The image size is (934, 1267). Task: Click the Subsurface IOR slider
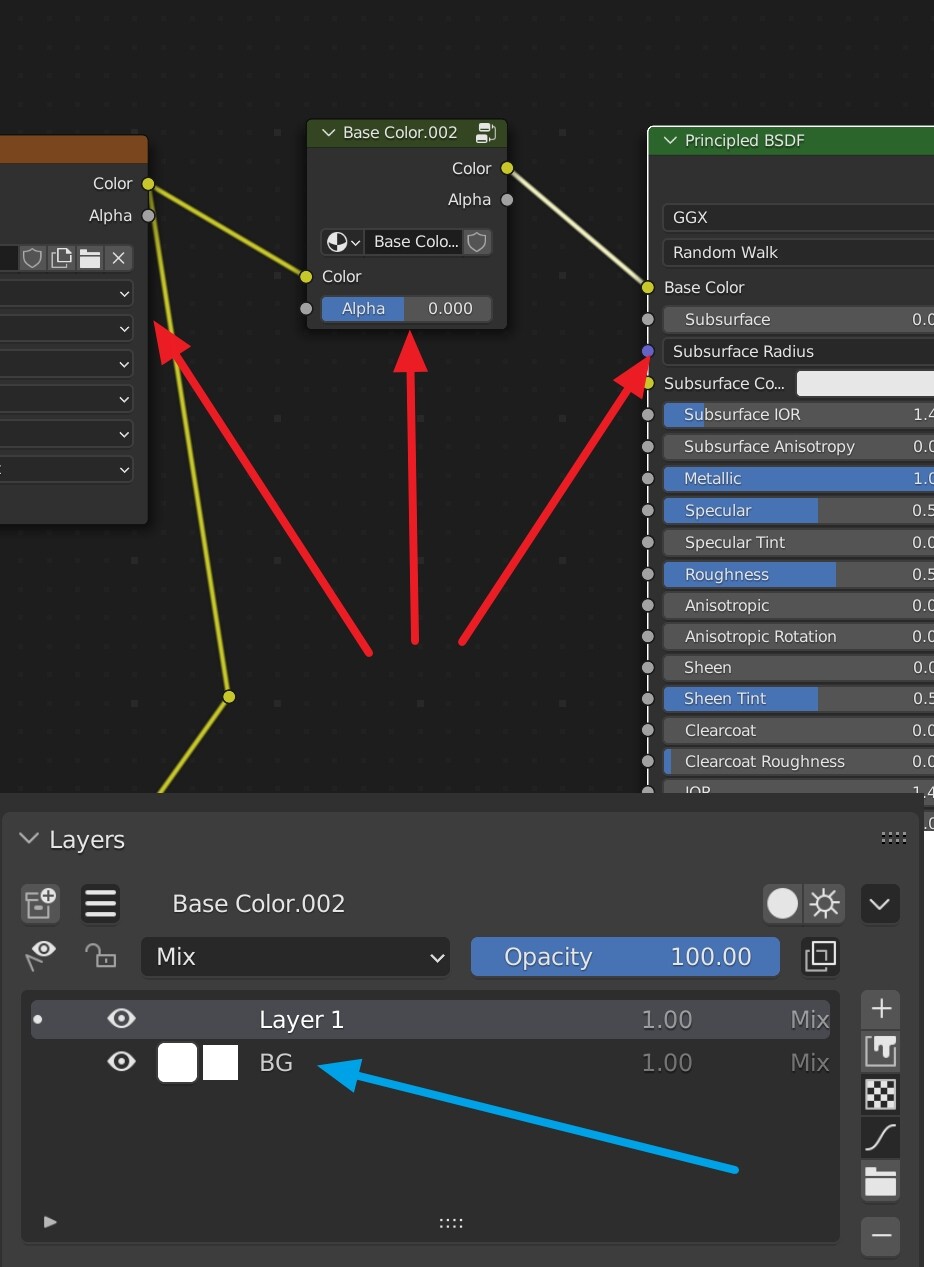tap(798, 415)
